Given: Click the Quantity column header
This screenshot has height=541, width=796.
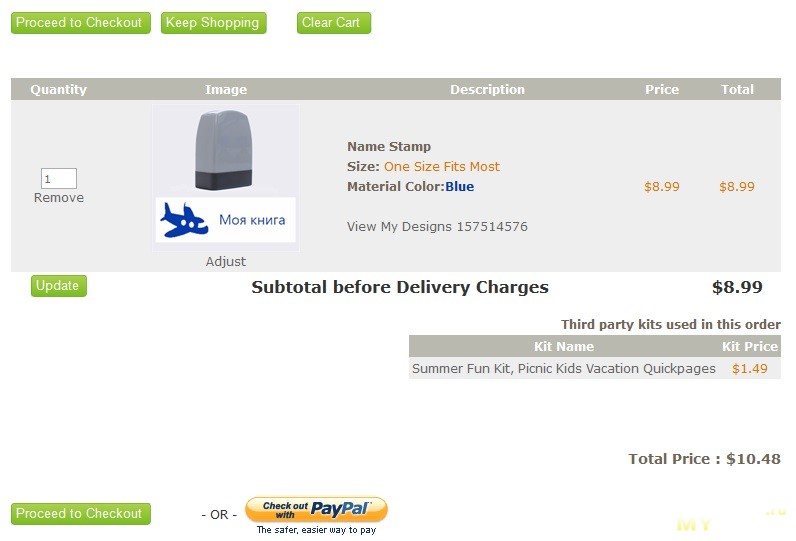Looking at the screenshot, I should tap(58, 89).
